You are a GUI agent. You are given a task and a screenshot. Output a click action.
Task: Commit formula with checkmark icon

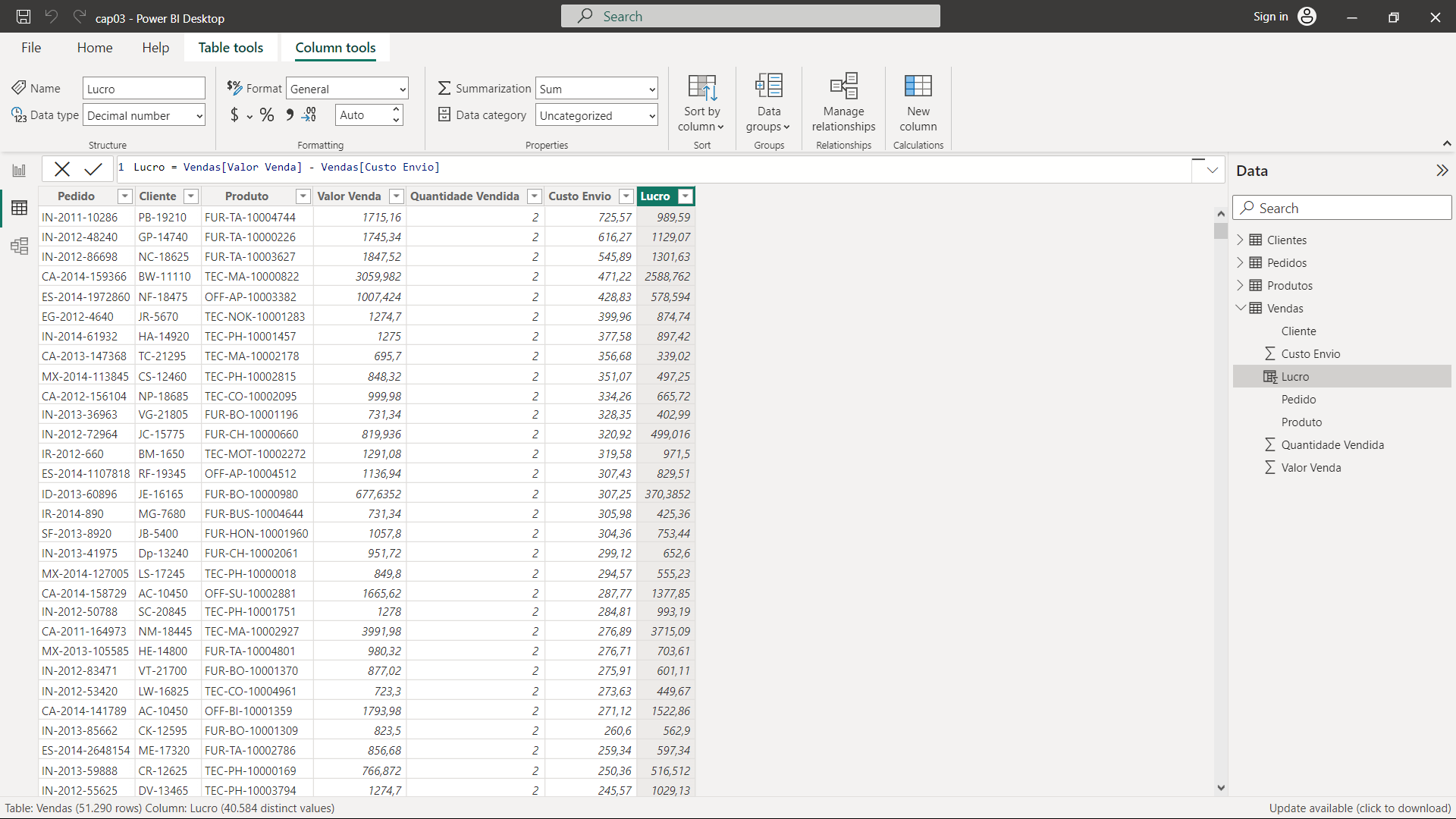click(93, 169)
